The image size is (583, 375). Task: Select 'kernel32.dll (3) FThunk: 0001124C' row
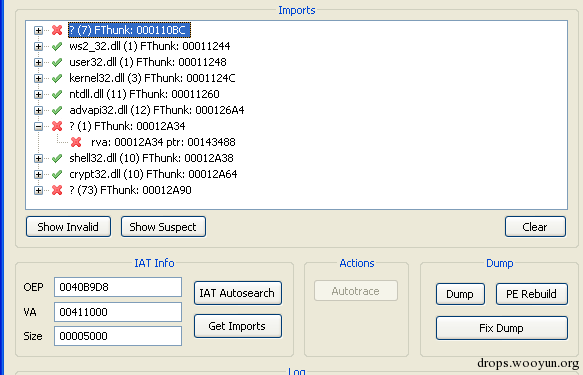pos(152,78)
